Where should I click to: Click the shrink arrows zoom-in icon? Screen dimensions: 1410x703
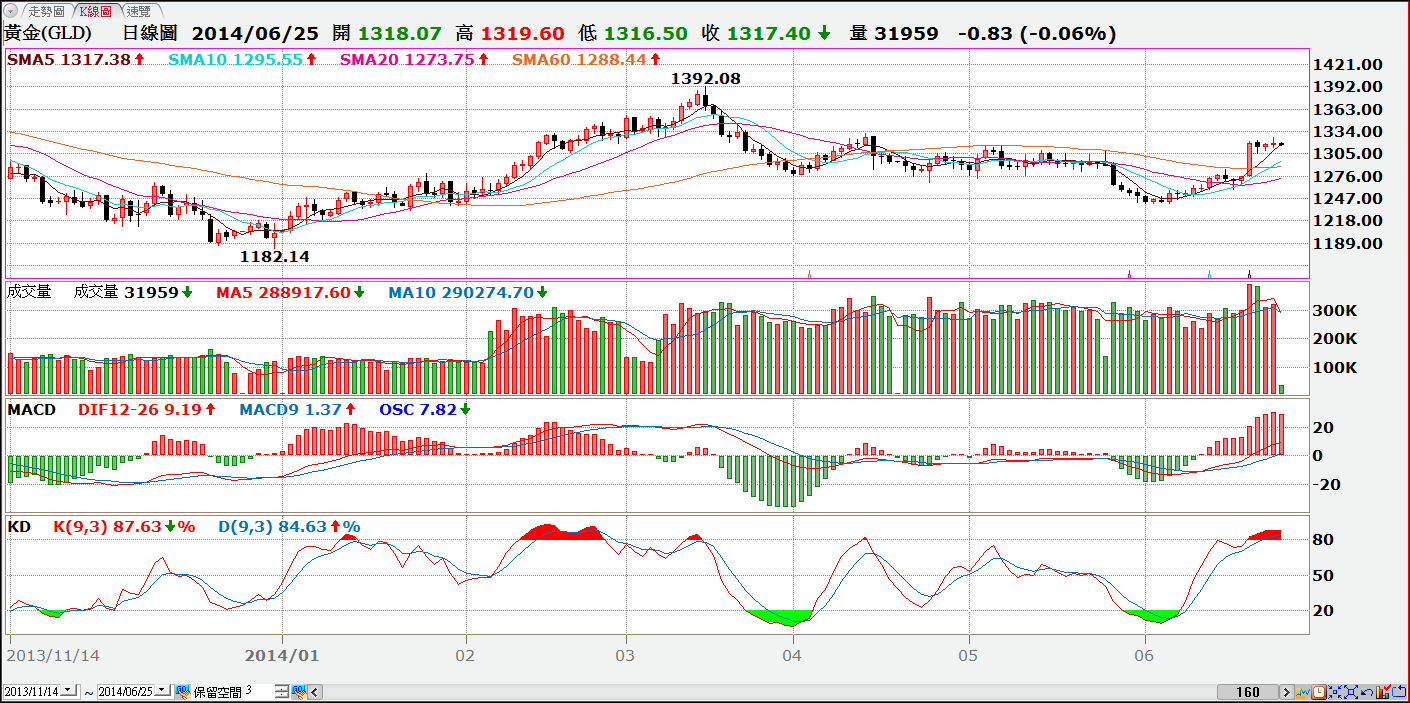[1335, 692]
